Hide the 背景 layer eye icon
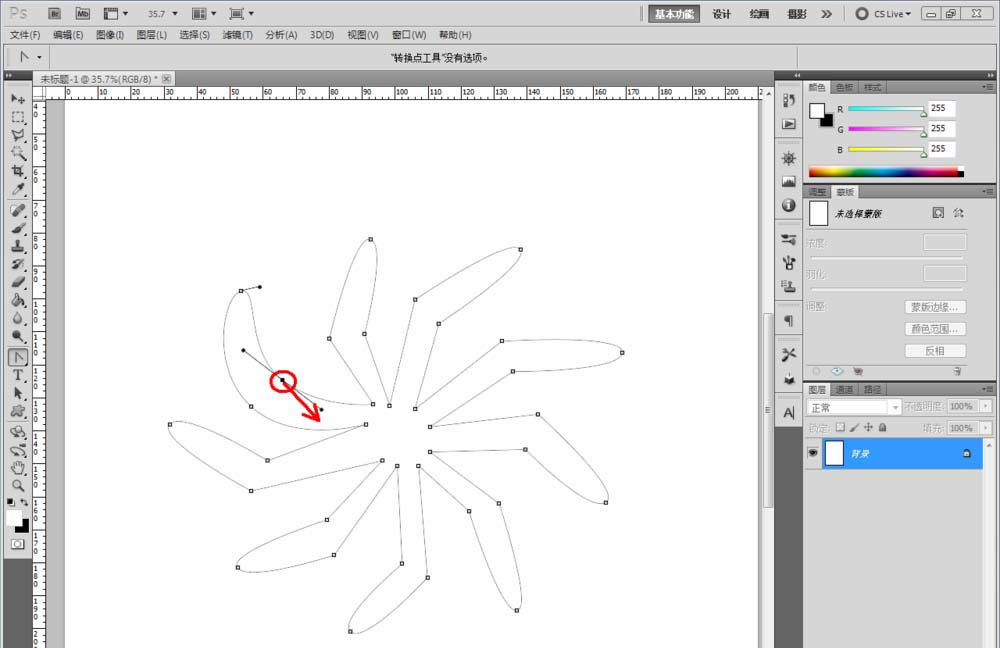This screenshot has height=648, width=1000. 813,453
